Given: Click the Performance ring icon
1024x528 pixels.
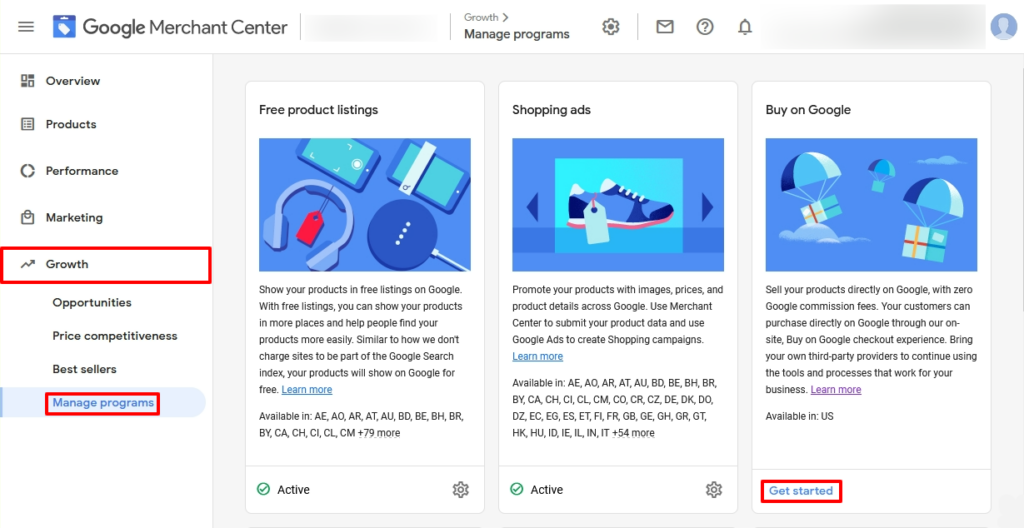Looking at the screenshot, I should point(27,171).
